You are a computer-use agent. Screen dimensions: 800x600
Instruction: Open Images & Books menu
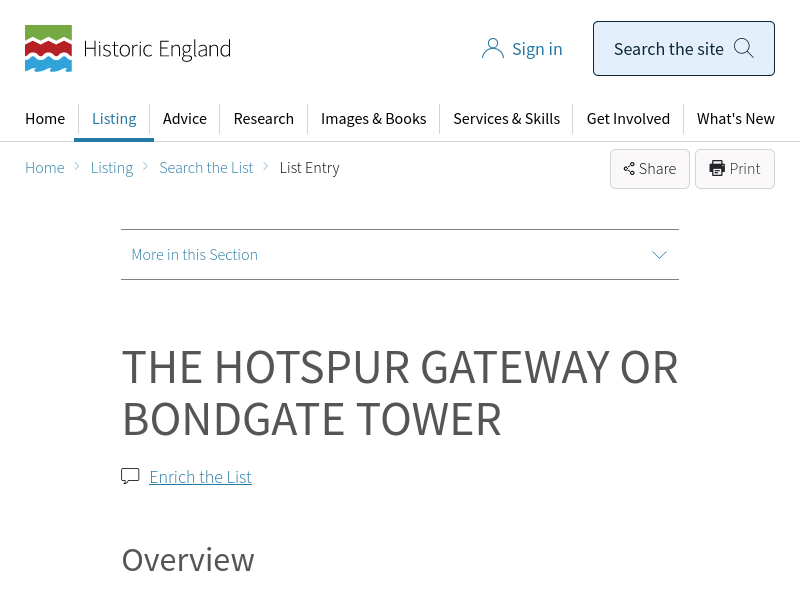point(373,119)
